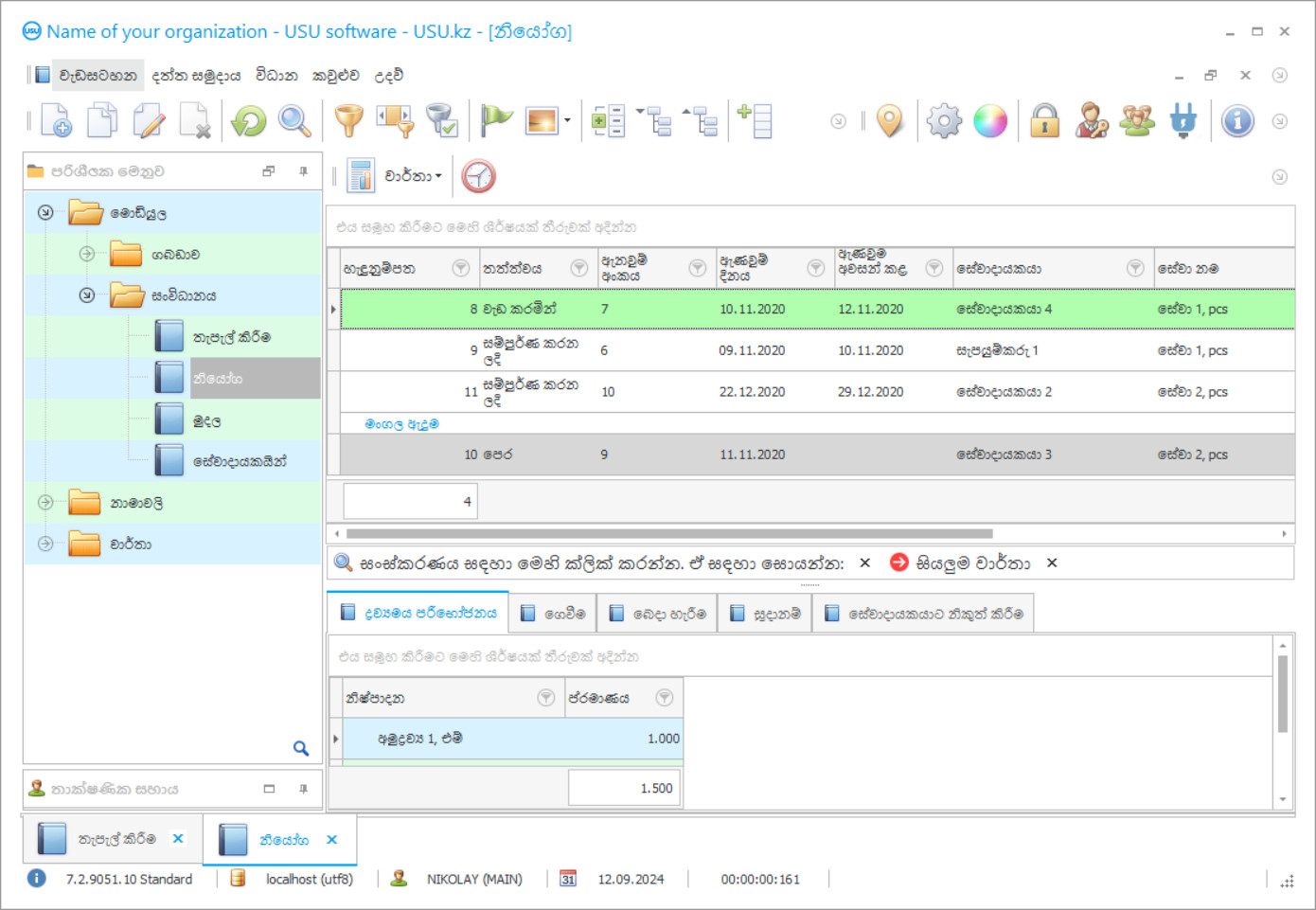Click the padlock icon
This screenshot has width=1316, height=910.
pos(1044,120)
